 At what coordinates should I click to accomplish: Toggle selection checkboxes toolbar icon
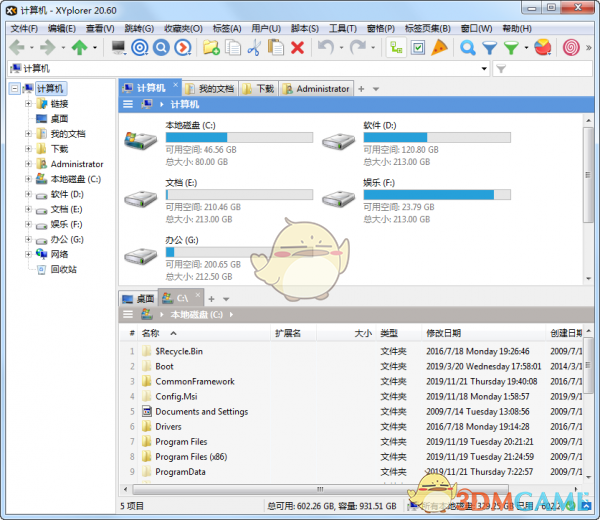pyautogui.click(x=418, y=47)
